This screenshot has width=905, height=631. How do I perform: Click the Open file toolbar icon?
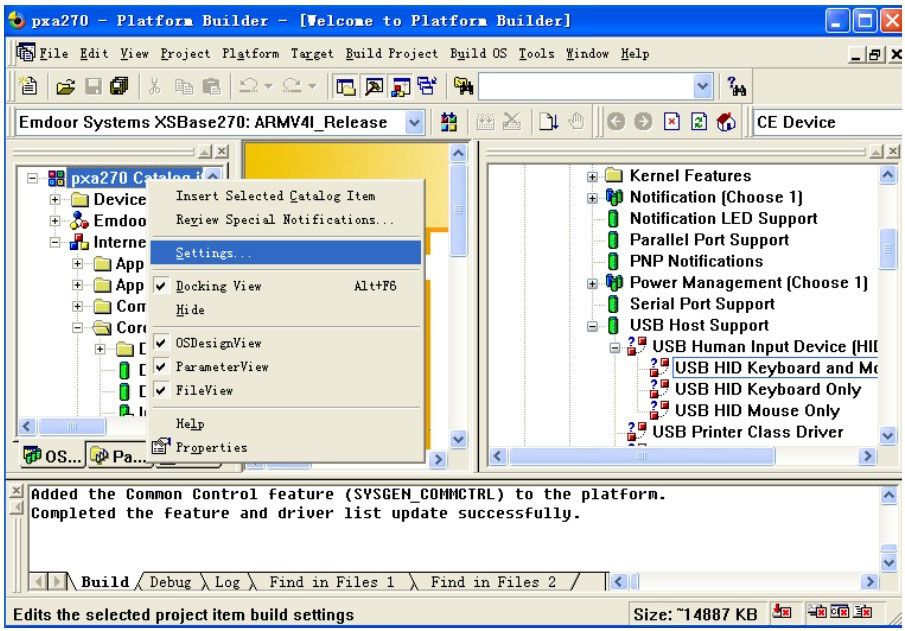65,88
